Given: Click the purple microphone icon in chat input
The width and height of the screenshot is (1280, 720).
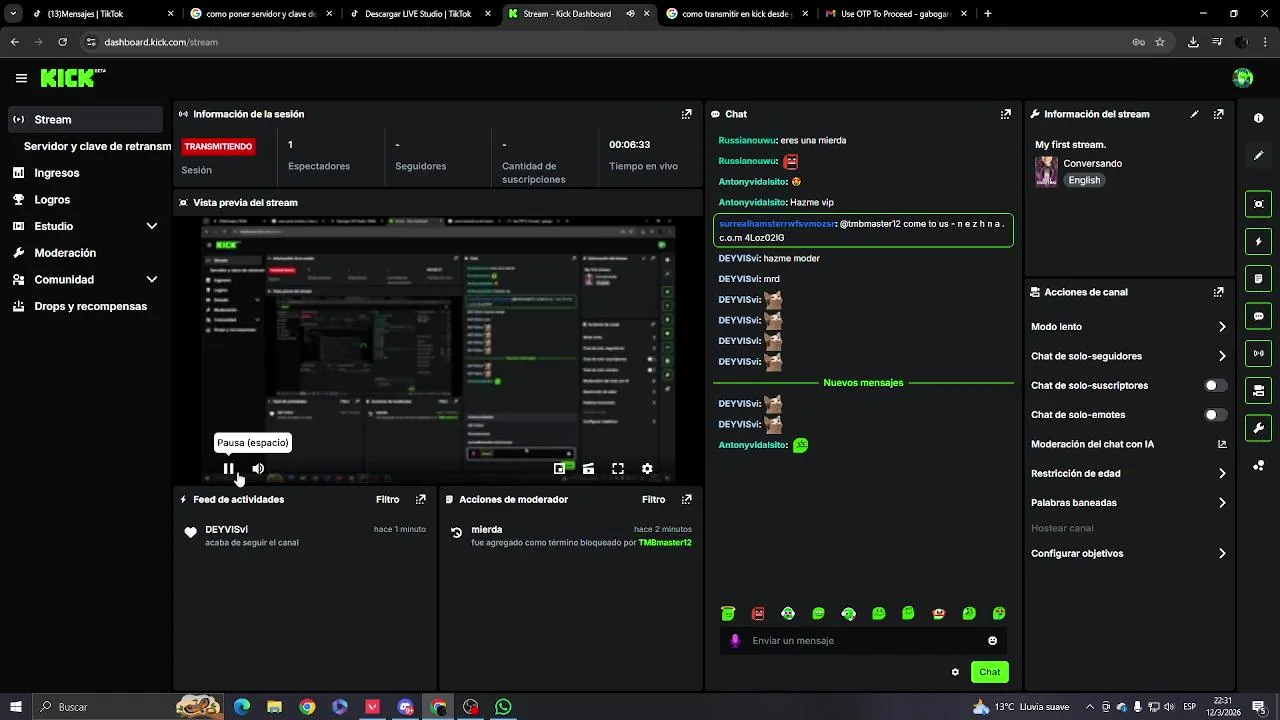Looking at the screenshot, I should point(735,641).
